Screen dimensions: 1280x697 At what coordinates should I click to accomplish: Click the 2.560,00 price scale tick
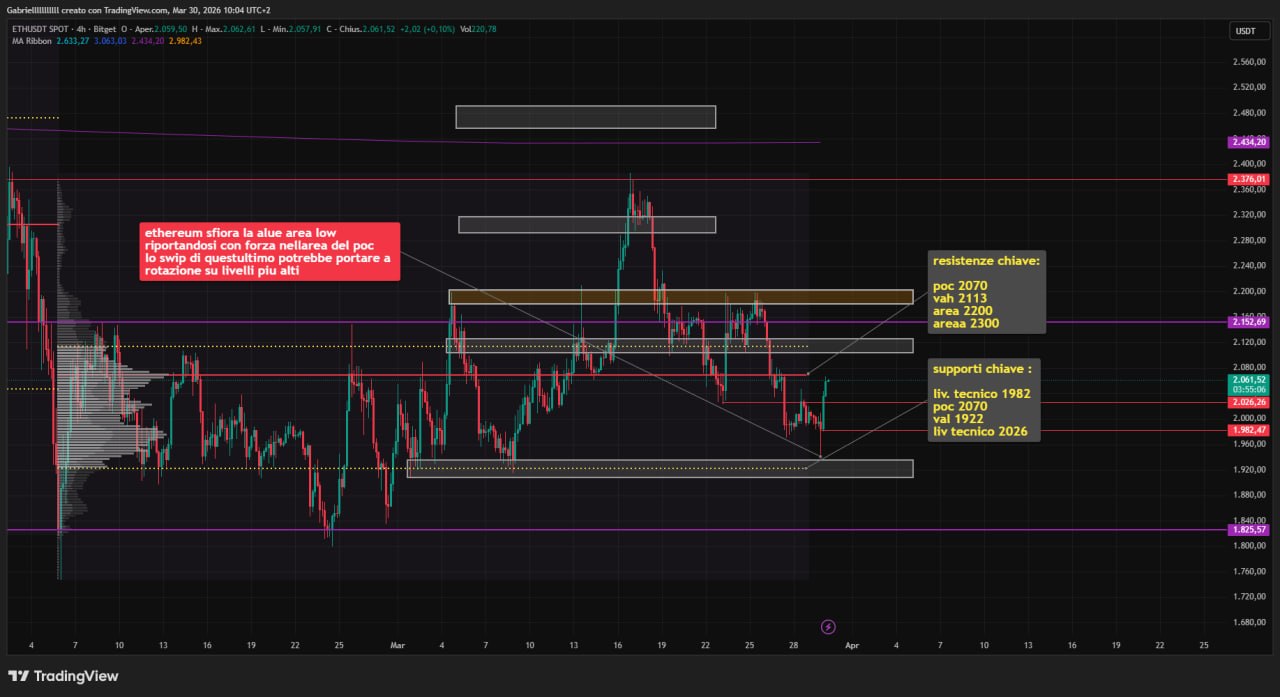pyautogui.click(x=1248, y=62)
